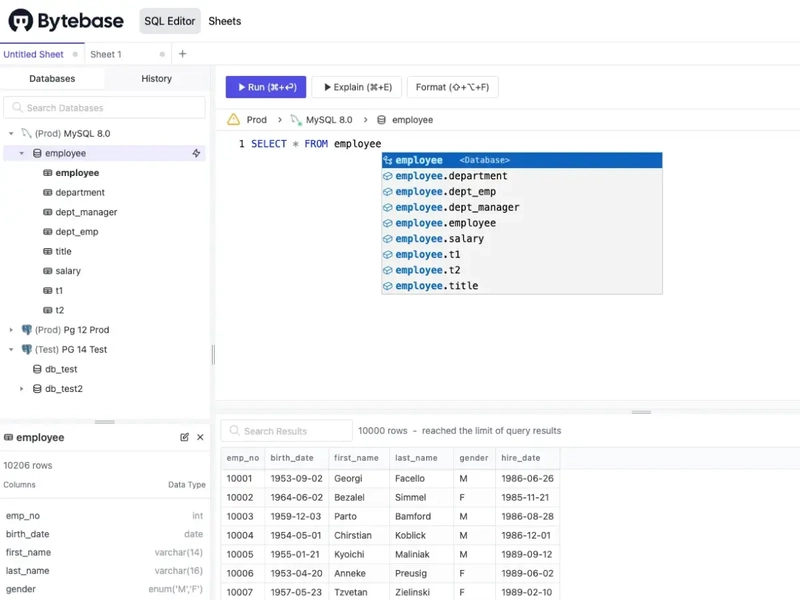Click the lightning icon on employee database
800x600 pixels.
click(197, 154)
